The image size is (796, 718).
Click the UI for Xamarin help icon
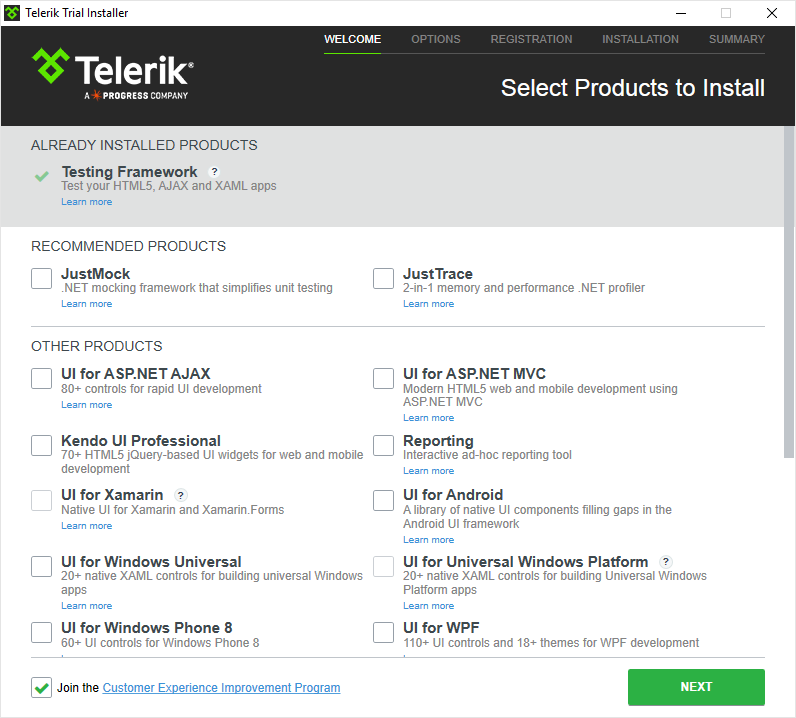coord(181,495)
